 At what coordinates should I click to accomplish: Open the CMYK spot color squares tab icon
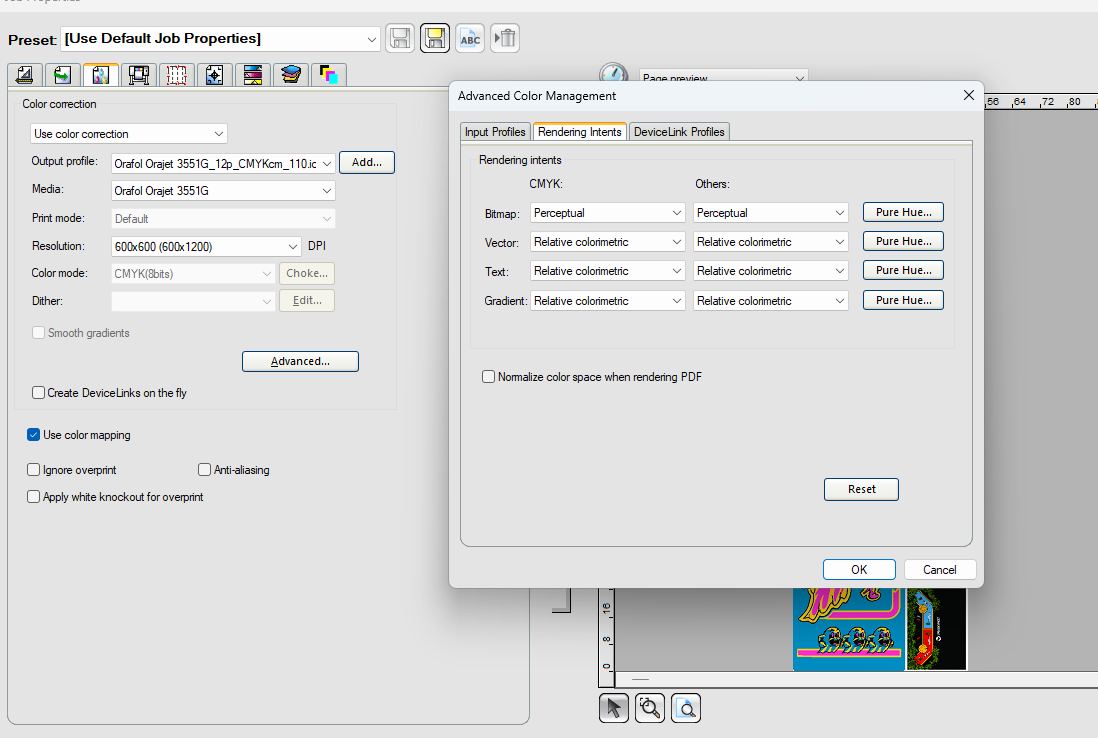[328, 74]
